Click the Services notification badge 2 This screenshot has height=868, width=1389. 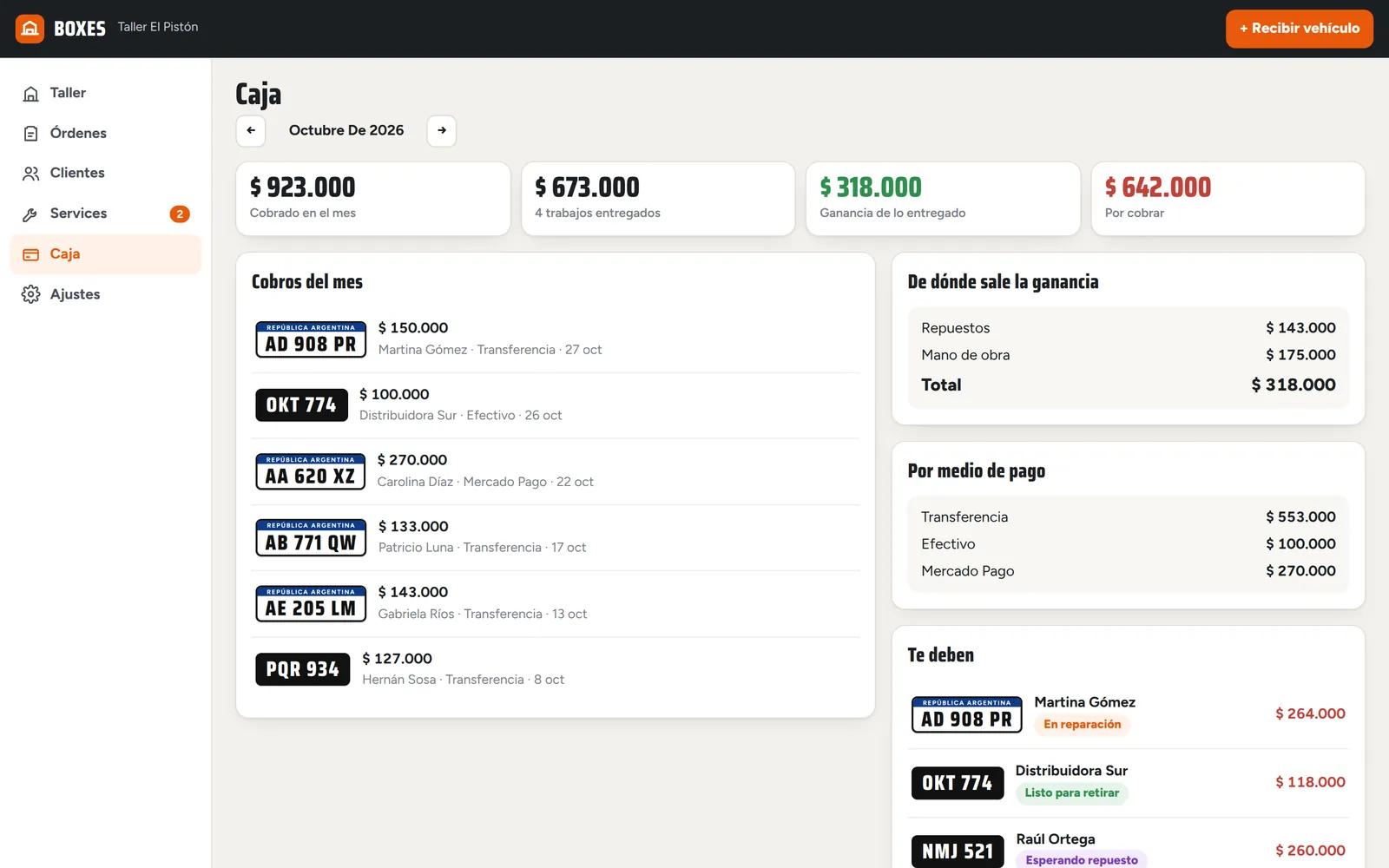(180, 214)
